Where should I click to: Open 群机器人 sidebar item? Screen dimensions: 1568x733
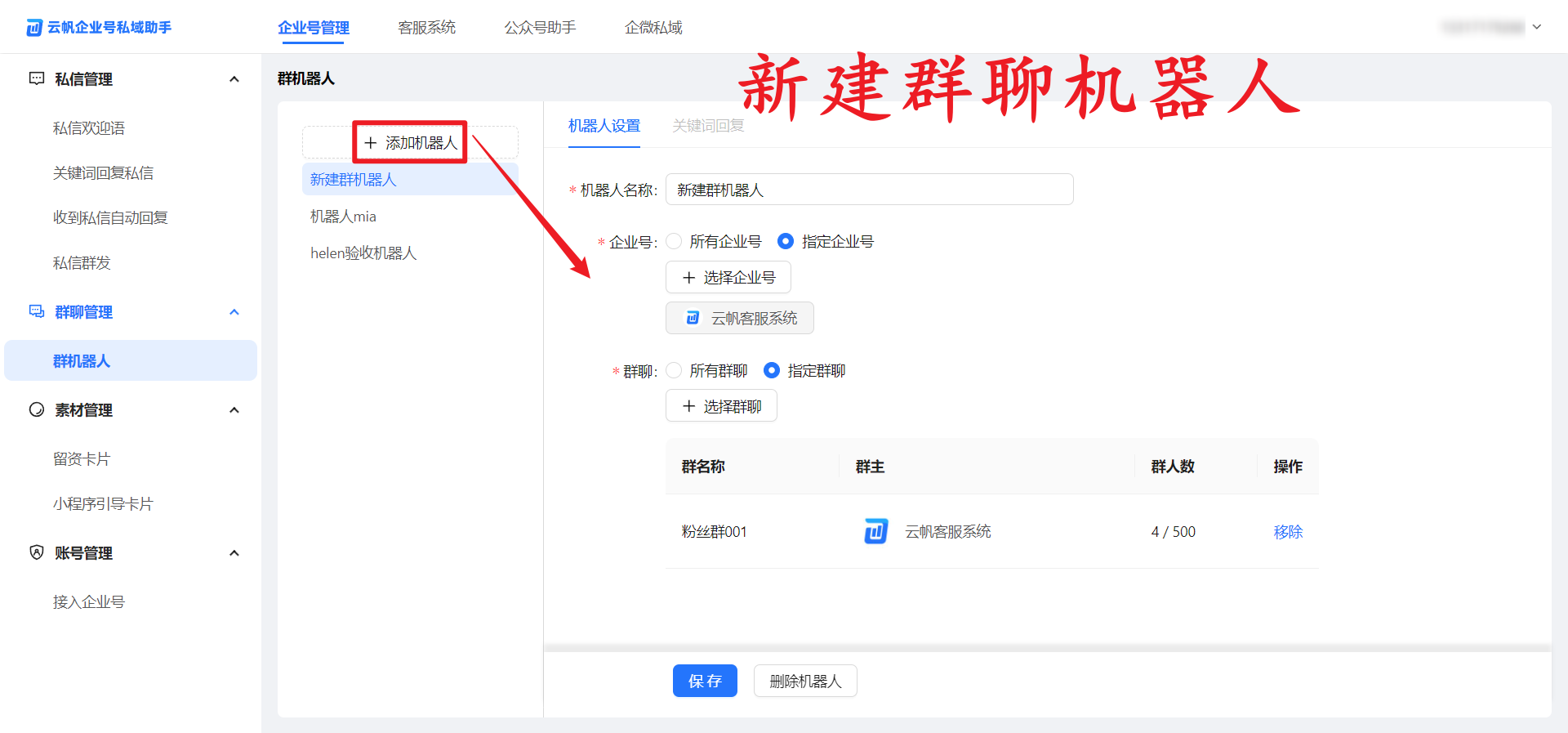[131, 360]
